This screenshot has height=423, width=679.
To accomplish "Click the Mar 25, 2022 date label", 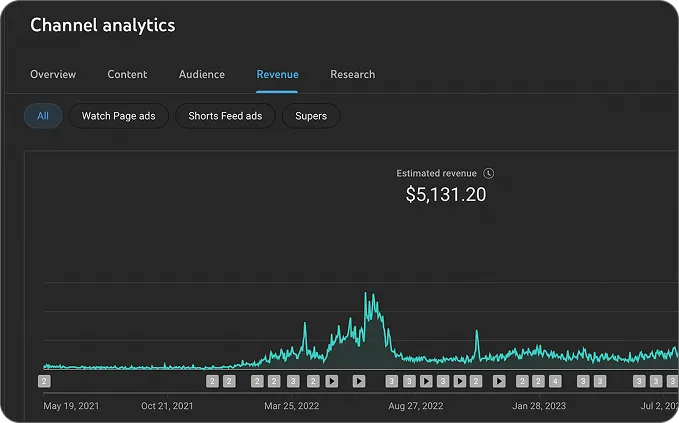I will click(x=291, y=406).
